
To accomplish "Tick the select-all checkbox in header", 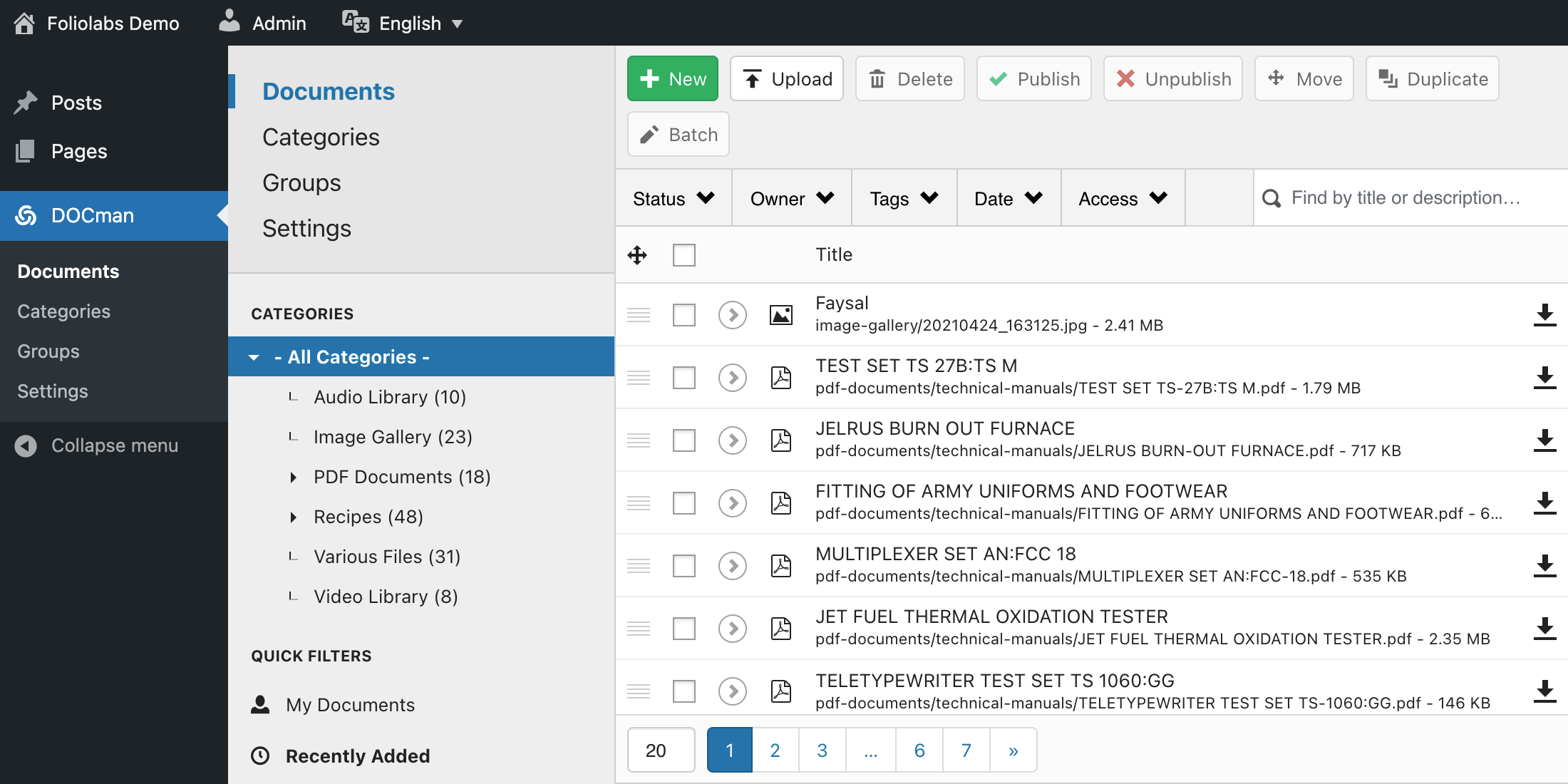I will pos(684,254).
